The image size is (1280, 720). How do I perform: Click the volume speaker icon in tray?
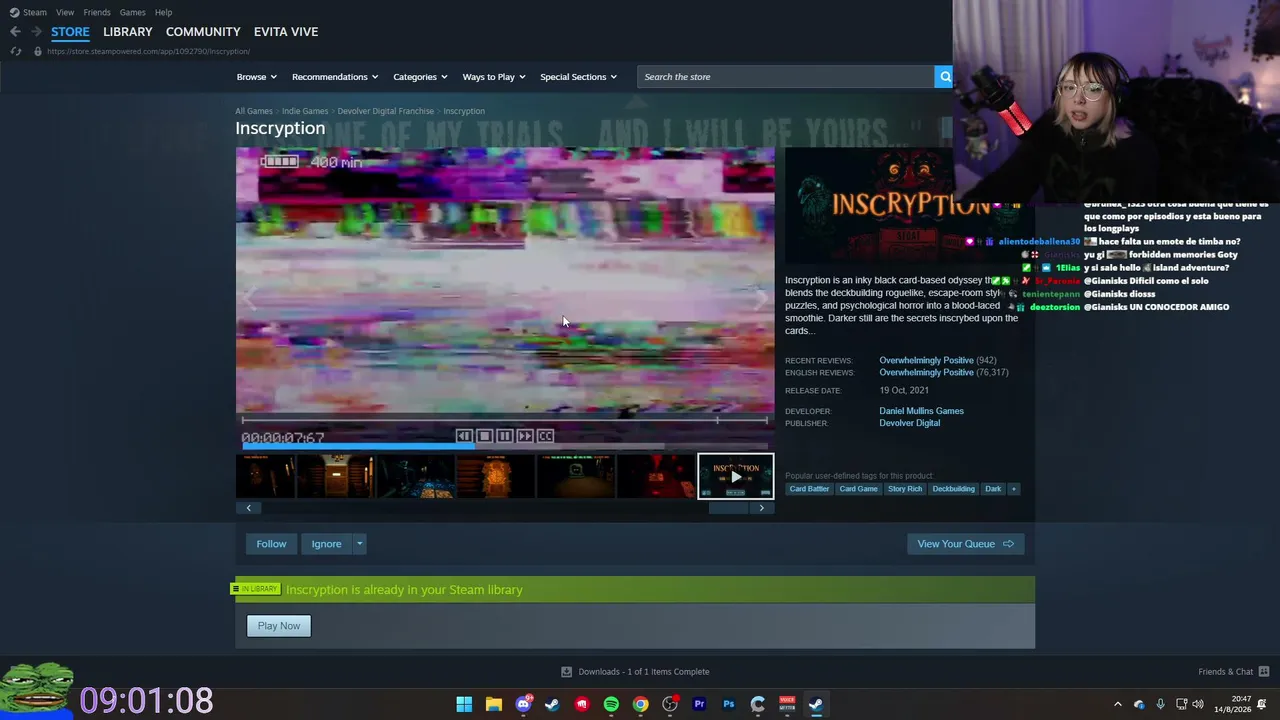click(x=1198, y=704)
